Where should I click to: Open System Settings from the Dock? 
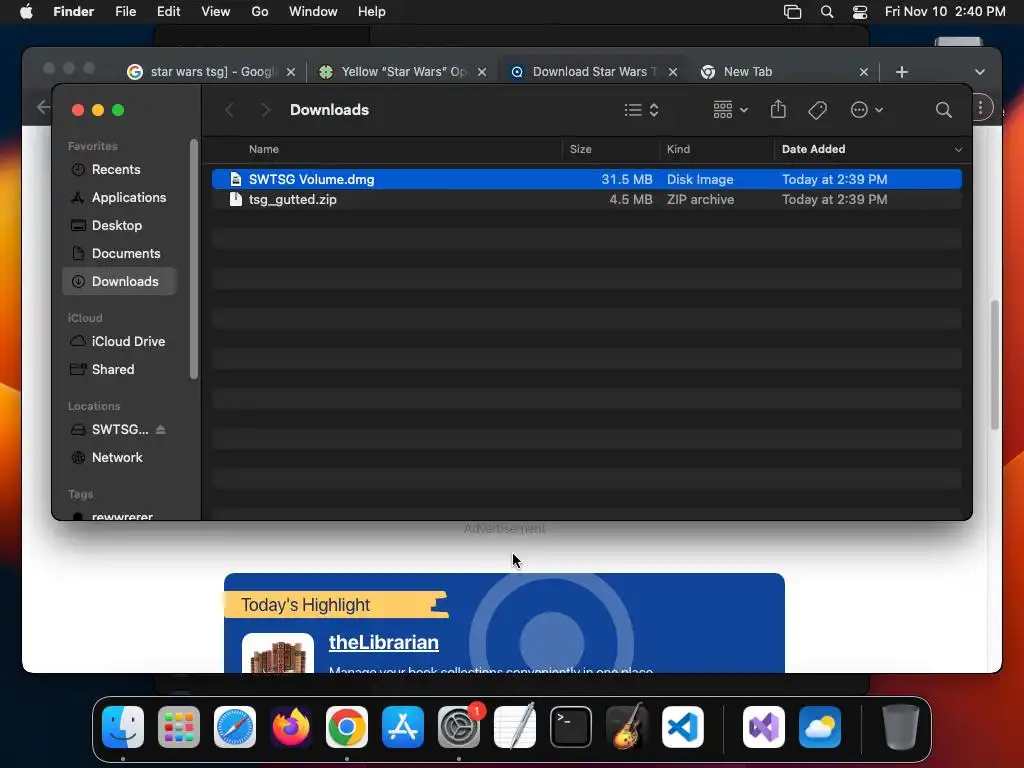[459, 727]
